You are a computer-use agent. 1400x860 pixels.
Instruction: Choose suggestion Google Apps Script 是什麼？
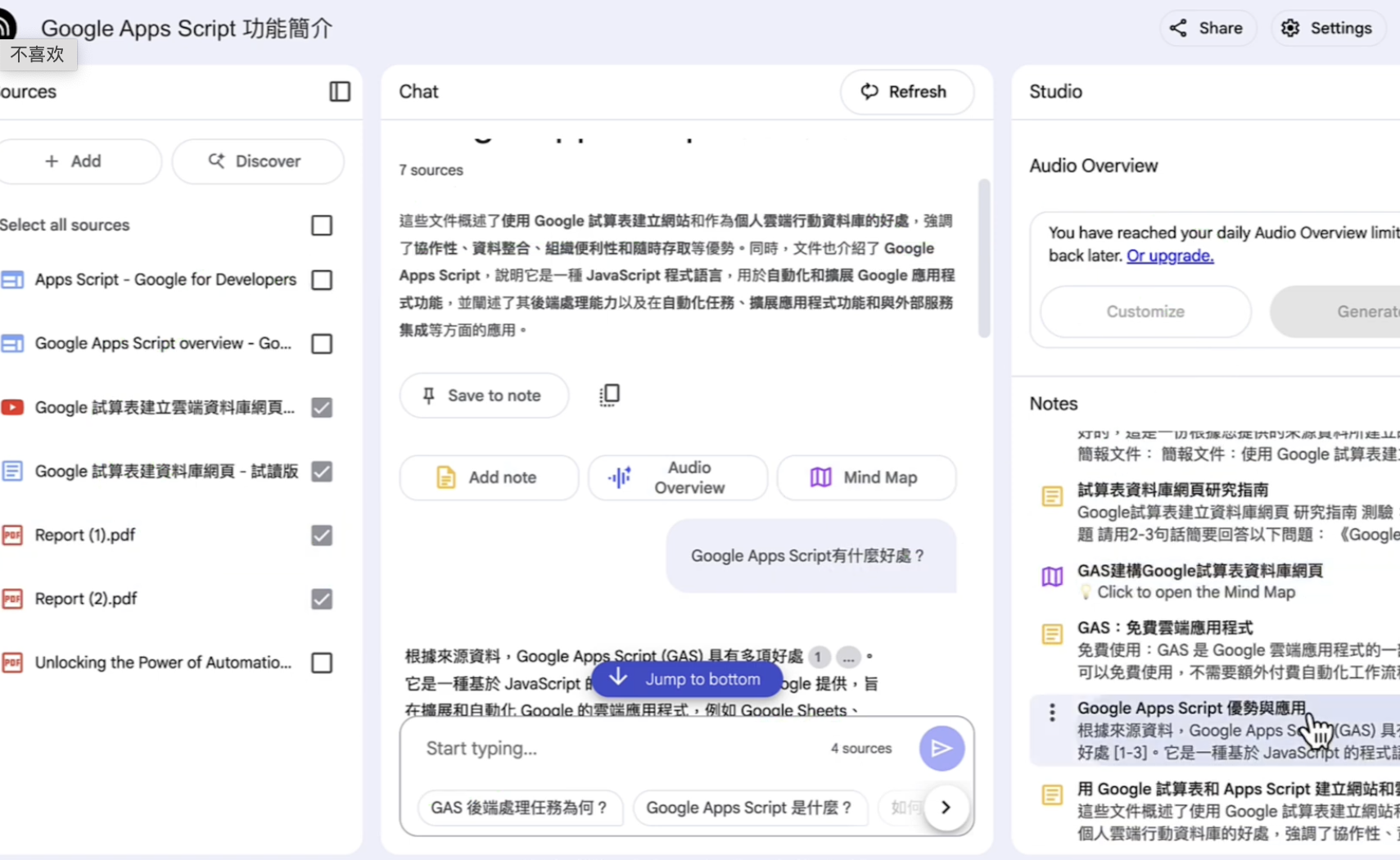[x=749, y=808]
